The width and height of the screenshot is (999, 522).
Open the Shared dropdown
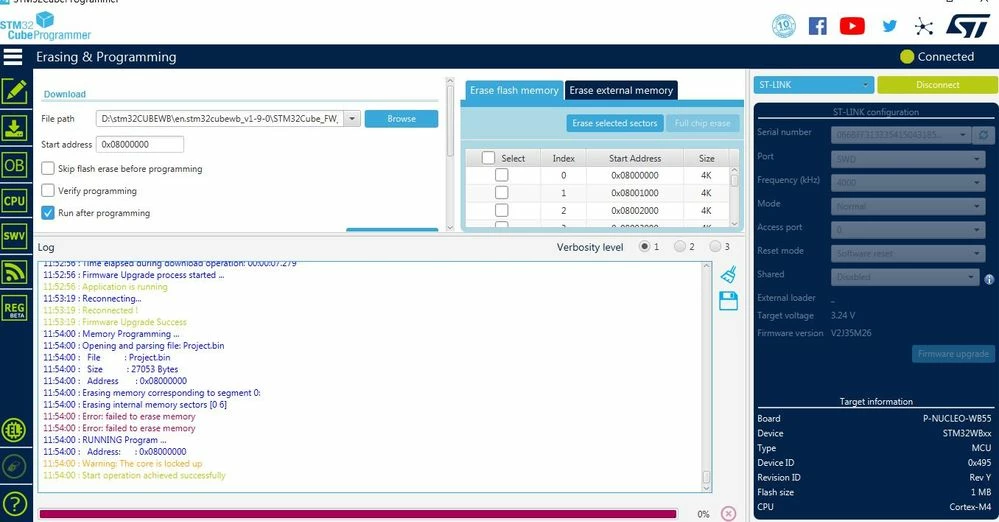905,277
